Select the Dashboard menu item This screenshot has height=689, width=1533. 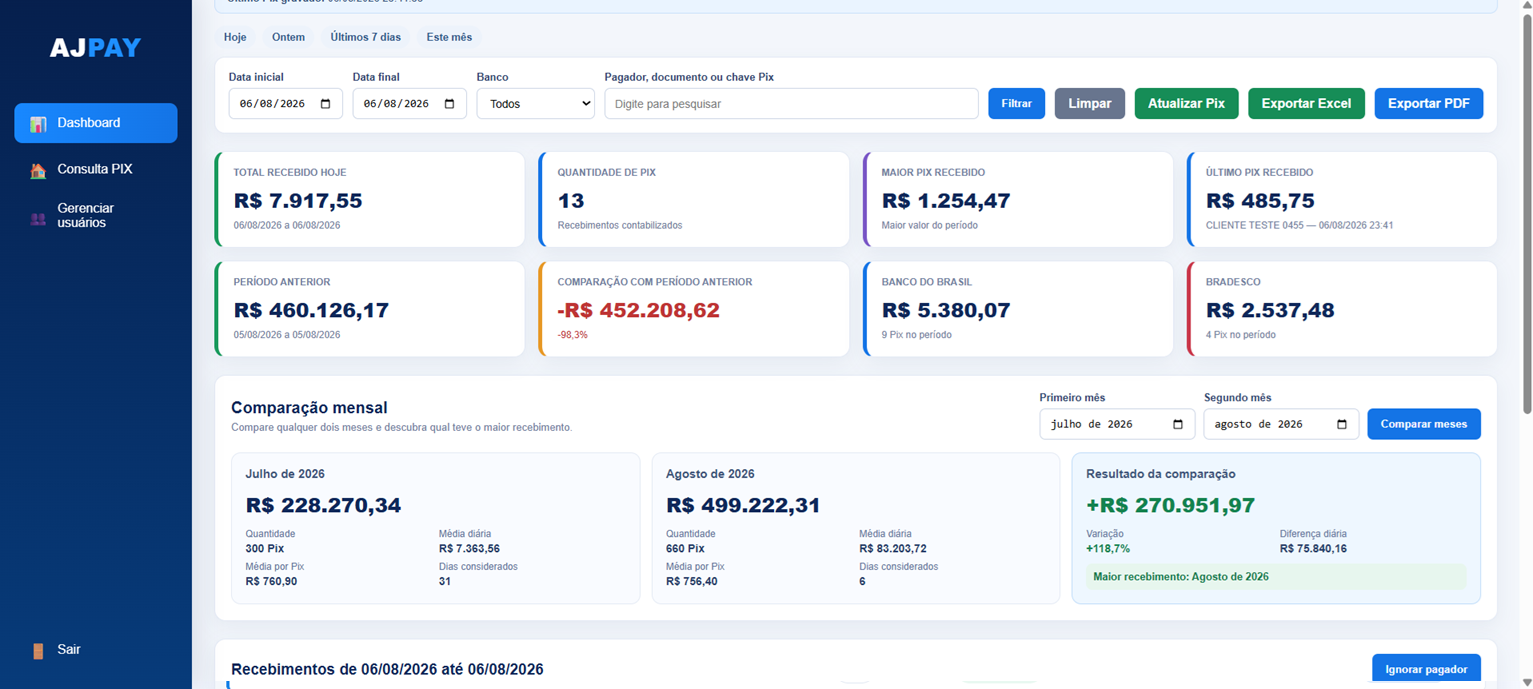[x=96, y=123]
